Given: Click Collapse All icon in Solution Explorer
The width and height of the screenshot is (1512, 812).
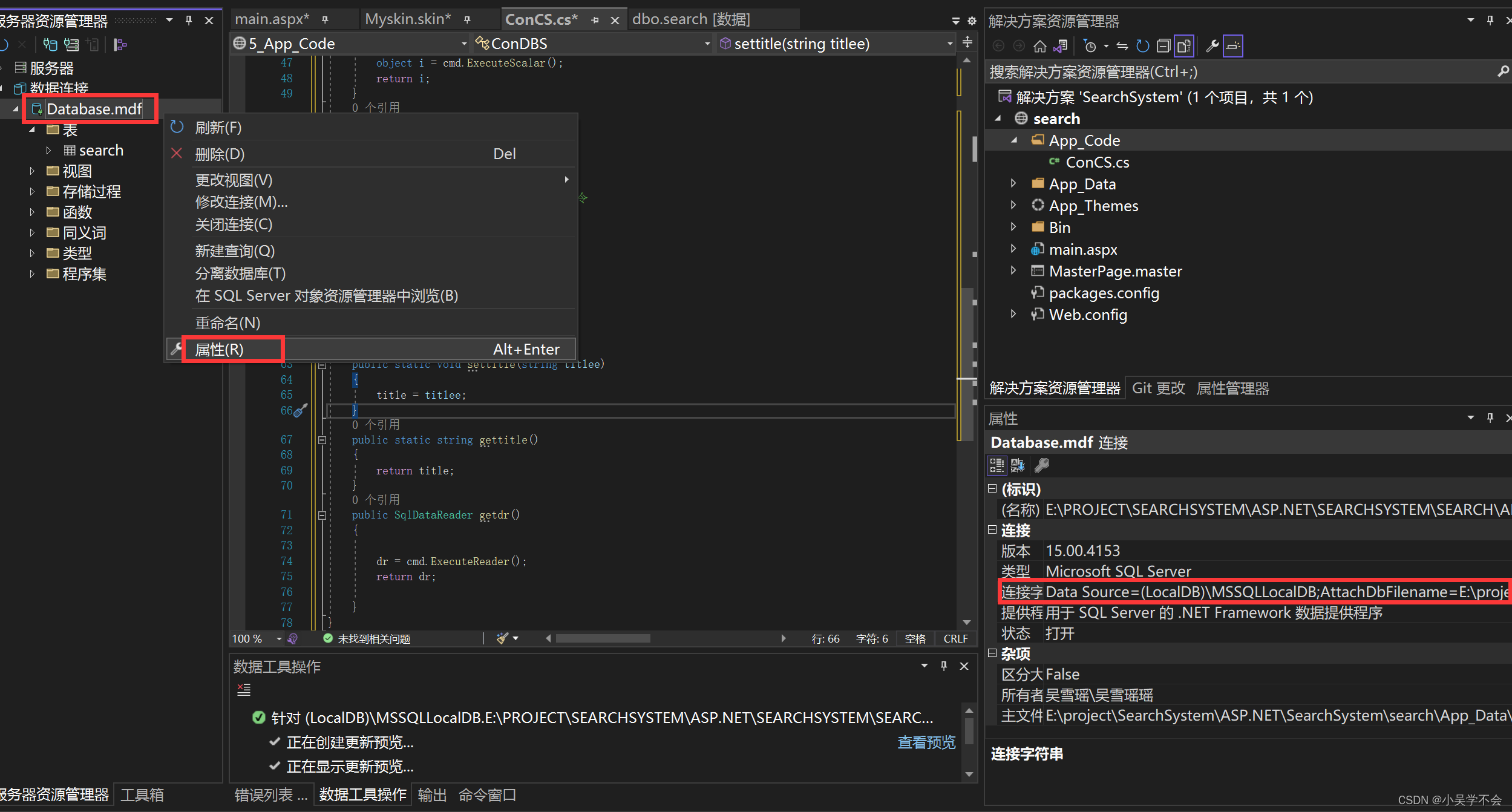Looking at the screenshot, I should click(1163, 46).
